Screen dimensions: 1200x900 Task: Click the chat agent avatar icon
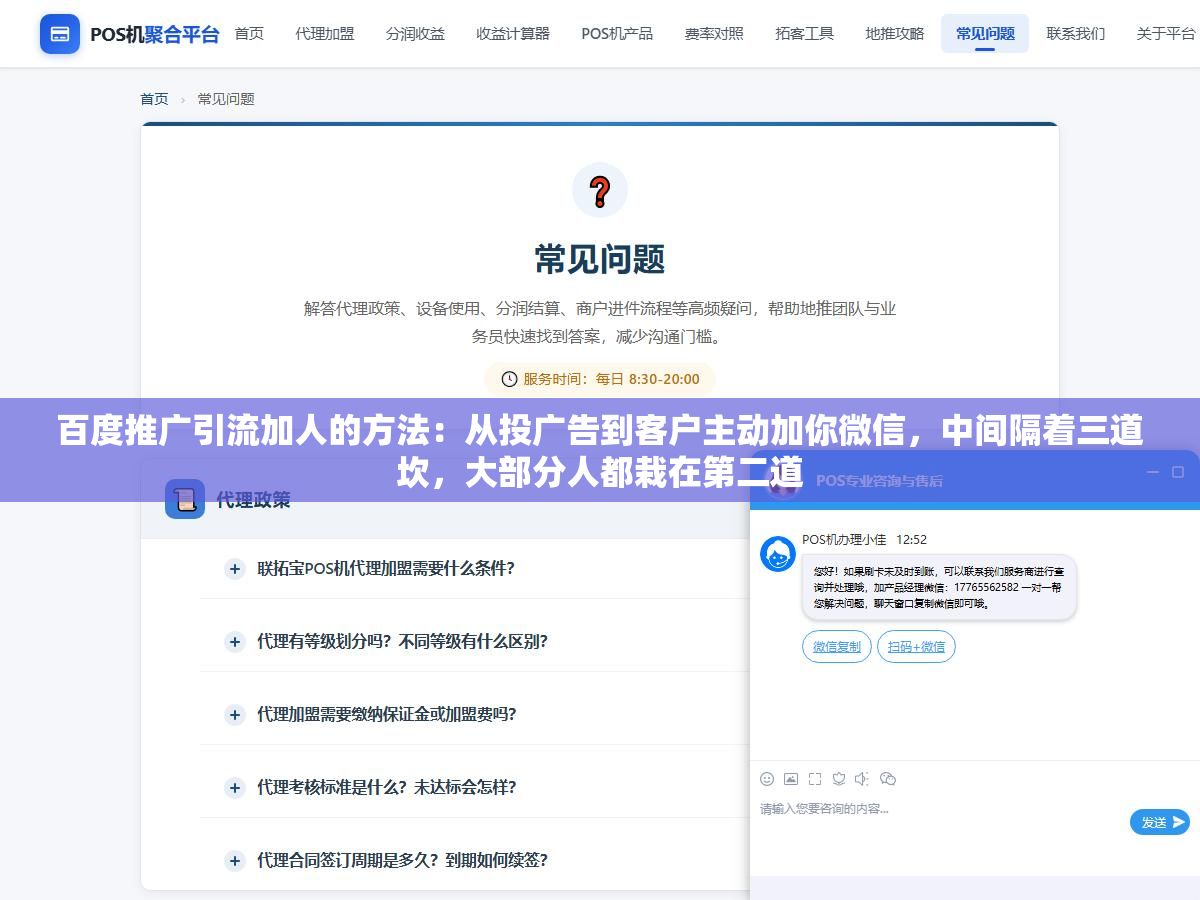tap(778, 554)
